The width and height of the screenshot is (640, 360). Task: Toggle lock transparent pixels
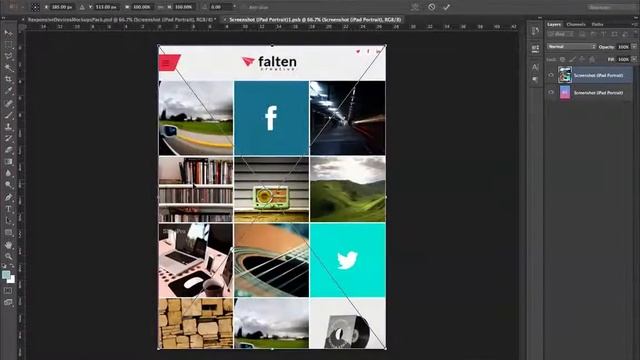pyautogui.click(x=562, y=60)
